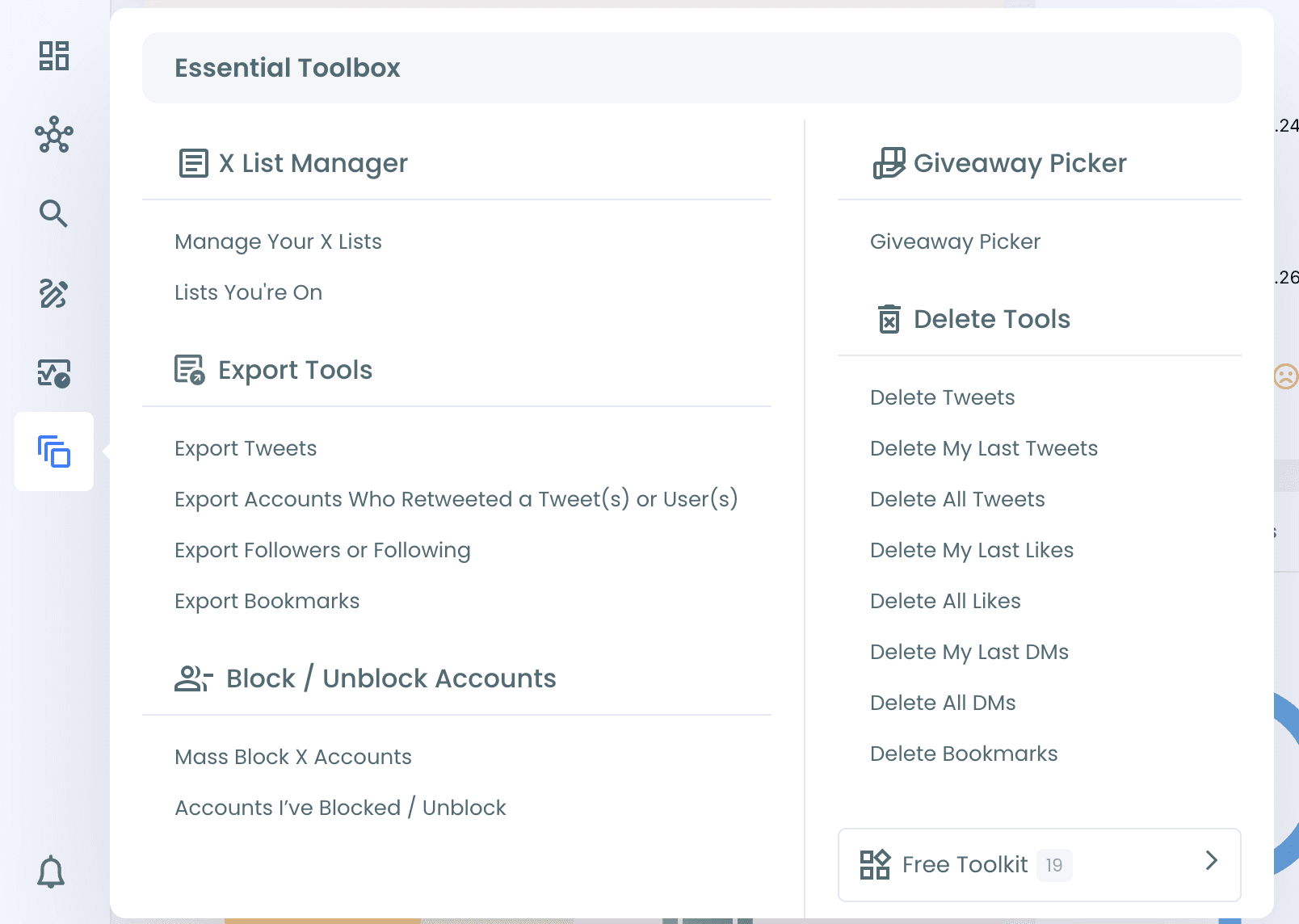Click the Delete Tools trash icon

[889, 319]
